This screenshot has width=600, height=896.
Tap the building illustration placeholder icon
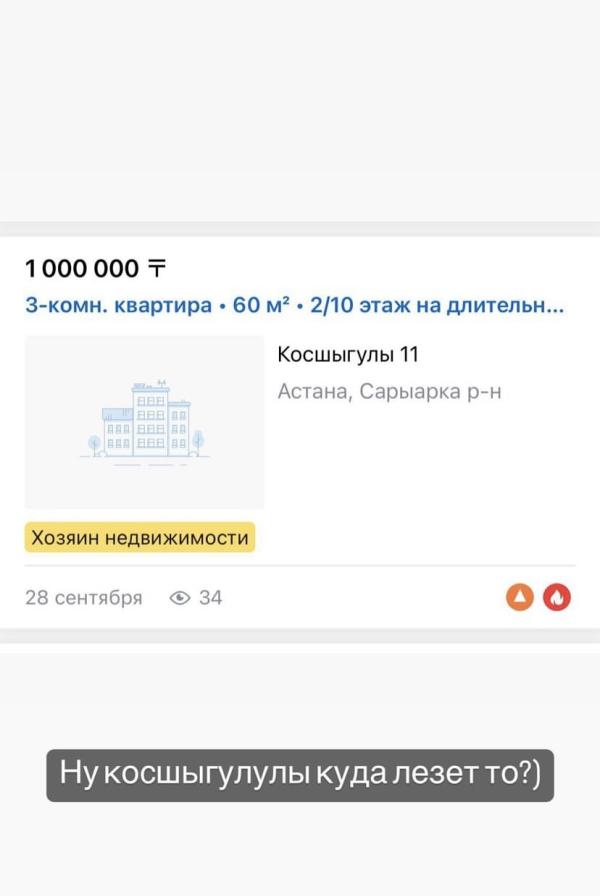(x=147, y=420)
